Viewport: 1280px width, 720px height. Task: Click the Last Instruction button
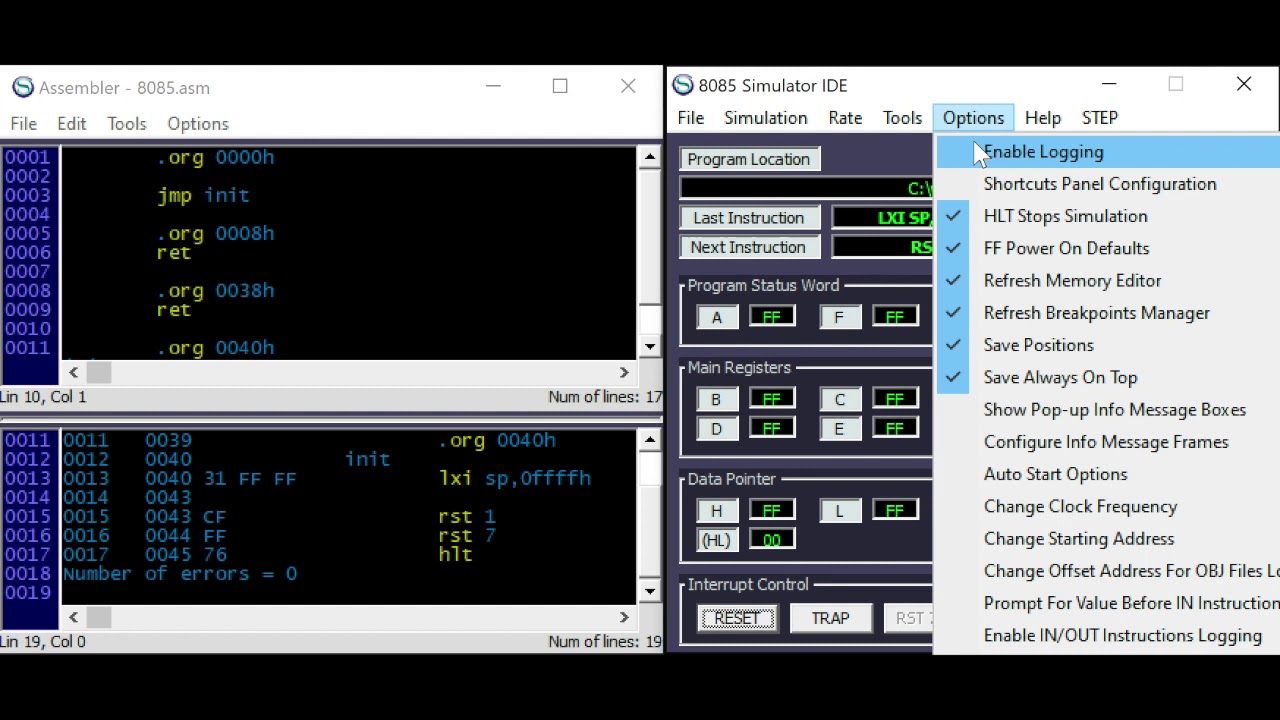click(748, 218)
